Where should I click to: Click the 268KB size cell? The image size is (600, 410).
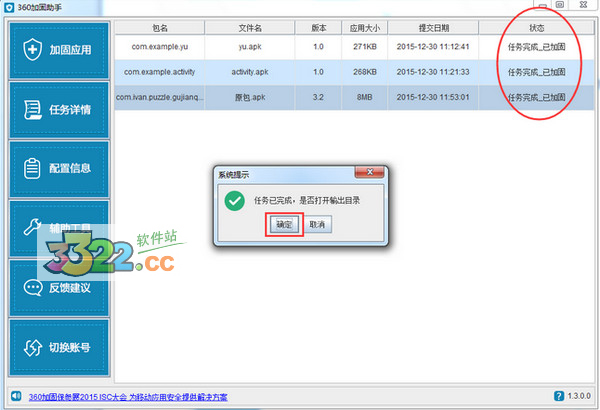point(365,72)
